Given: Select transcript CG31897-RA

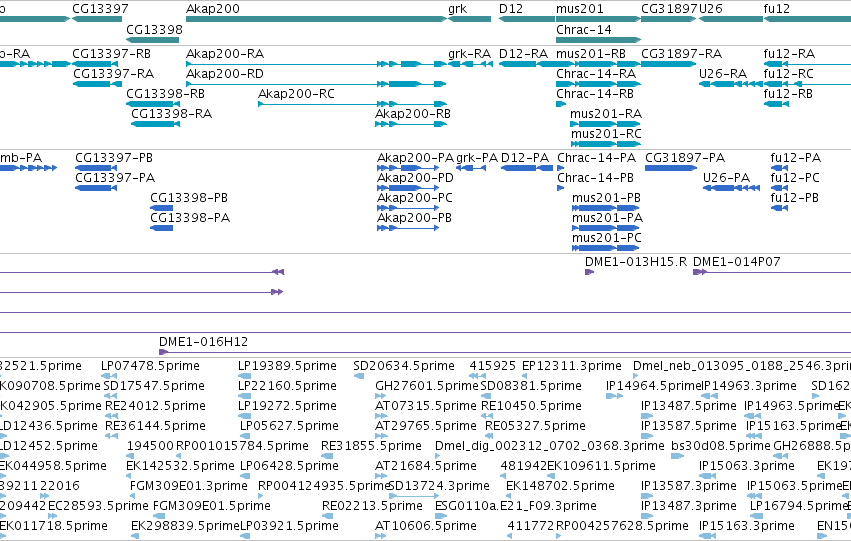Looking at the screenshot, I should click(x=669, y=64).
